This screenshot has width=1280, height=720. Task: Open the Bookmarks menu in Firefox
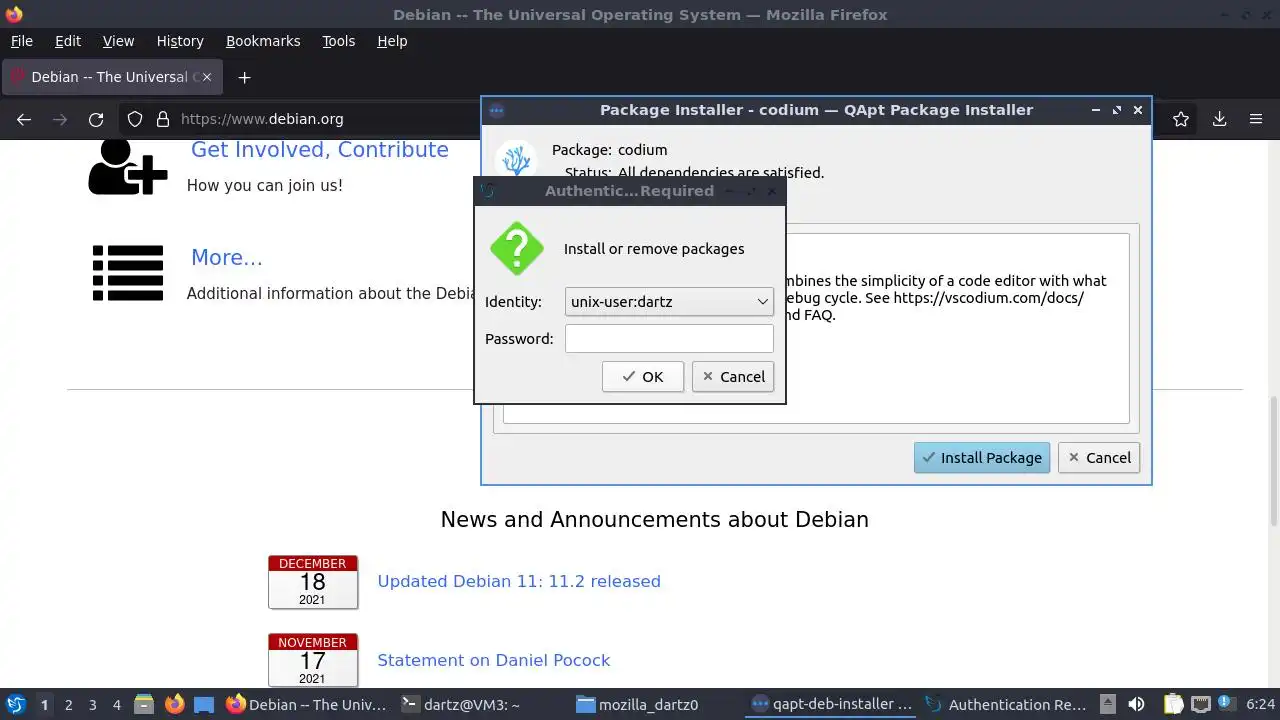click(263, 41)
